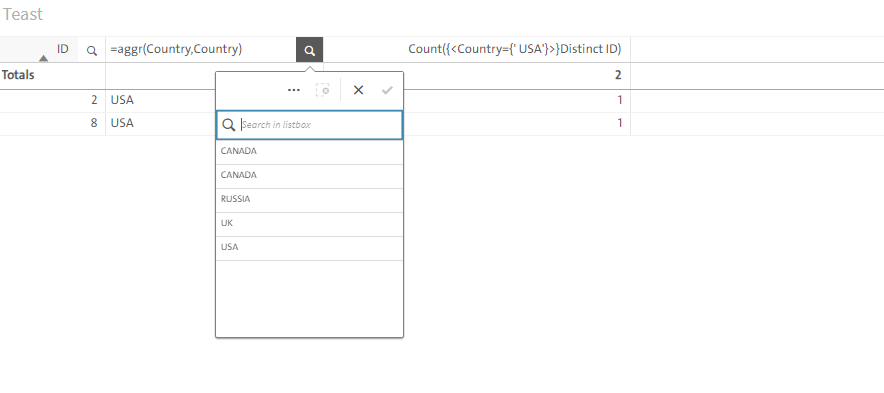
Task: Click the magnifier icon inside the listbox search field
Action: click(x=228, y=125)
